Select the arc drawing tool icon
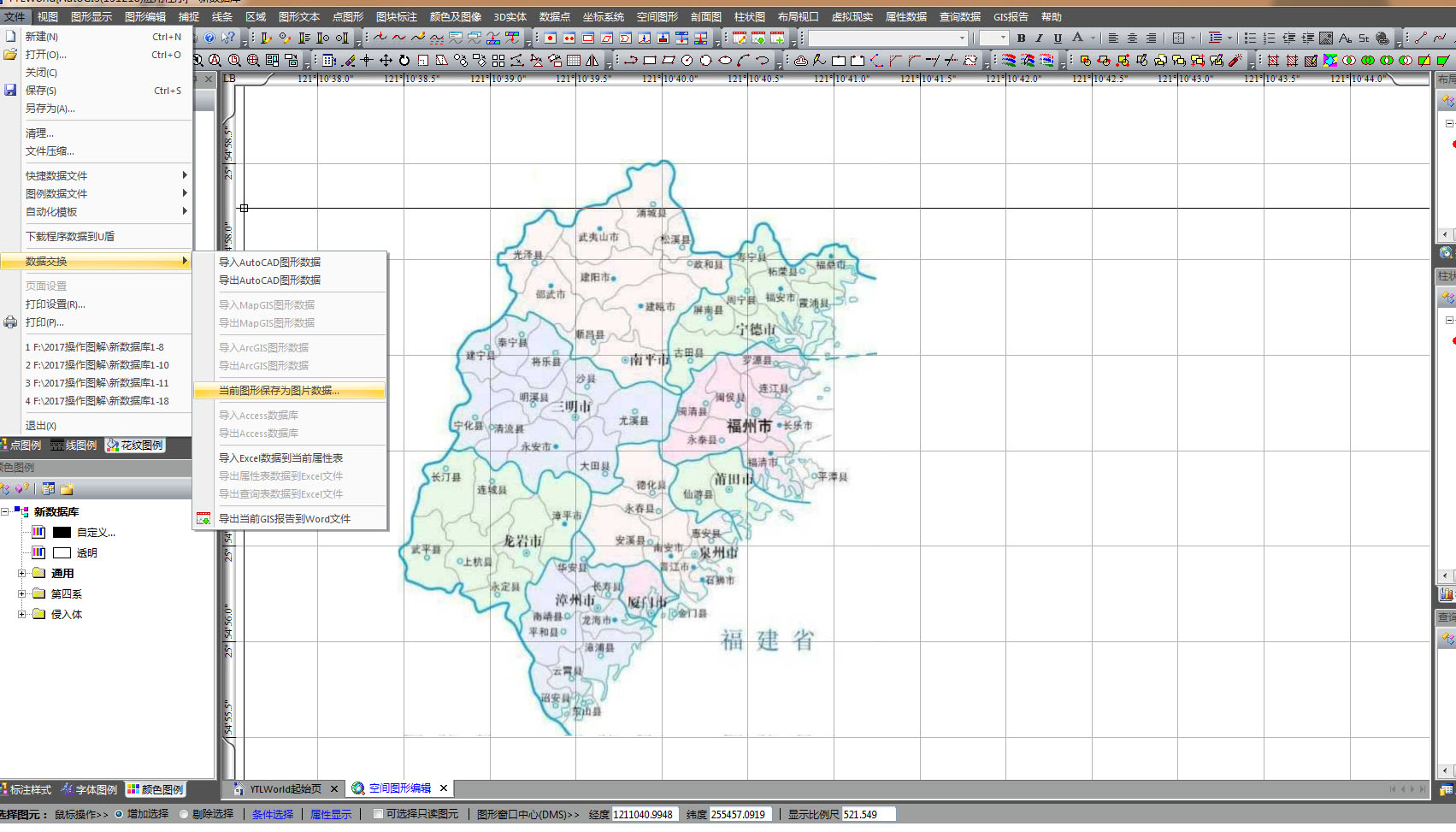1456x832 pixels. tap(743, 61)
